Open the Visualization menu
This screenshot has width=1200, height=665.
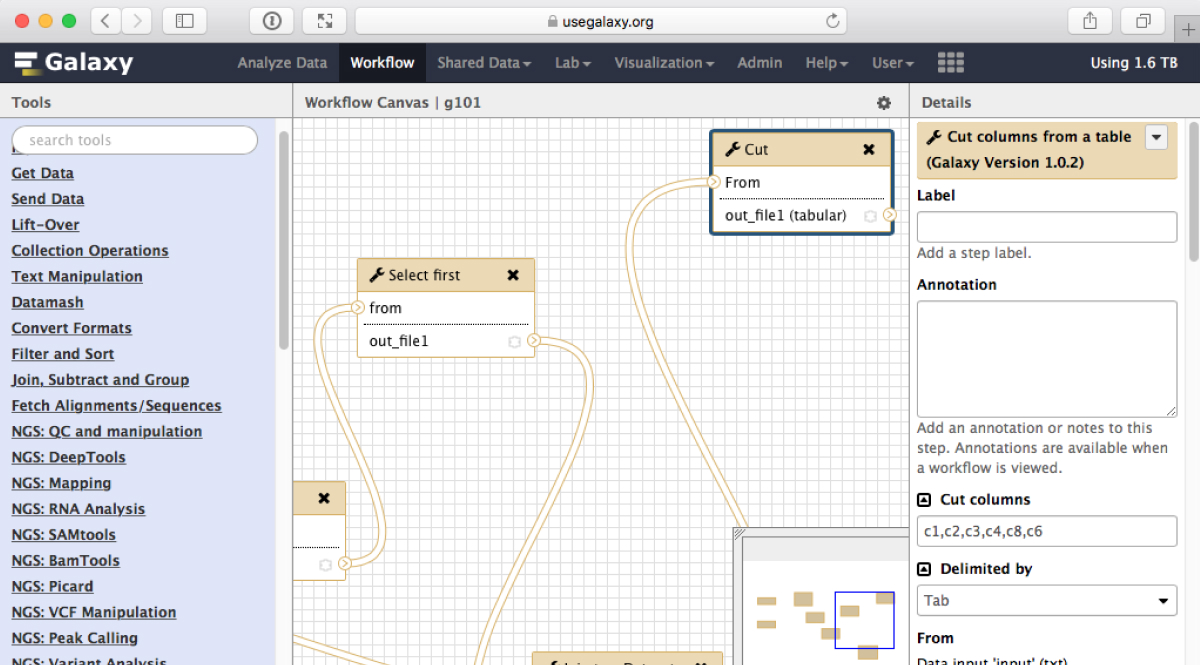click(x=664, y=63)
